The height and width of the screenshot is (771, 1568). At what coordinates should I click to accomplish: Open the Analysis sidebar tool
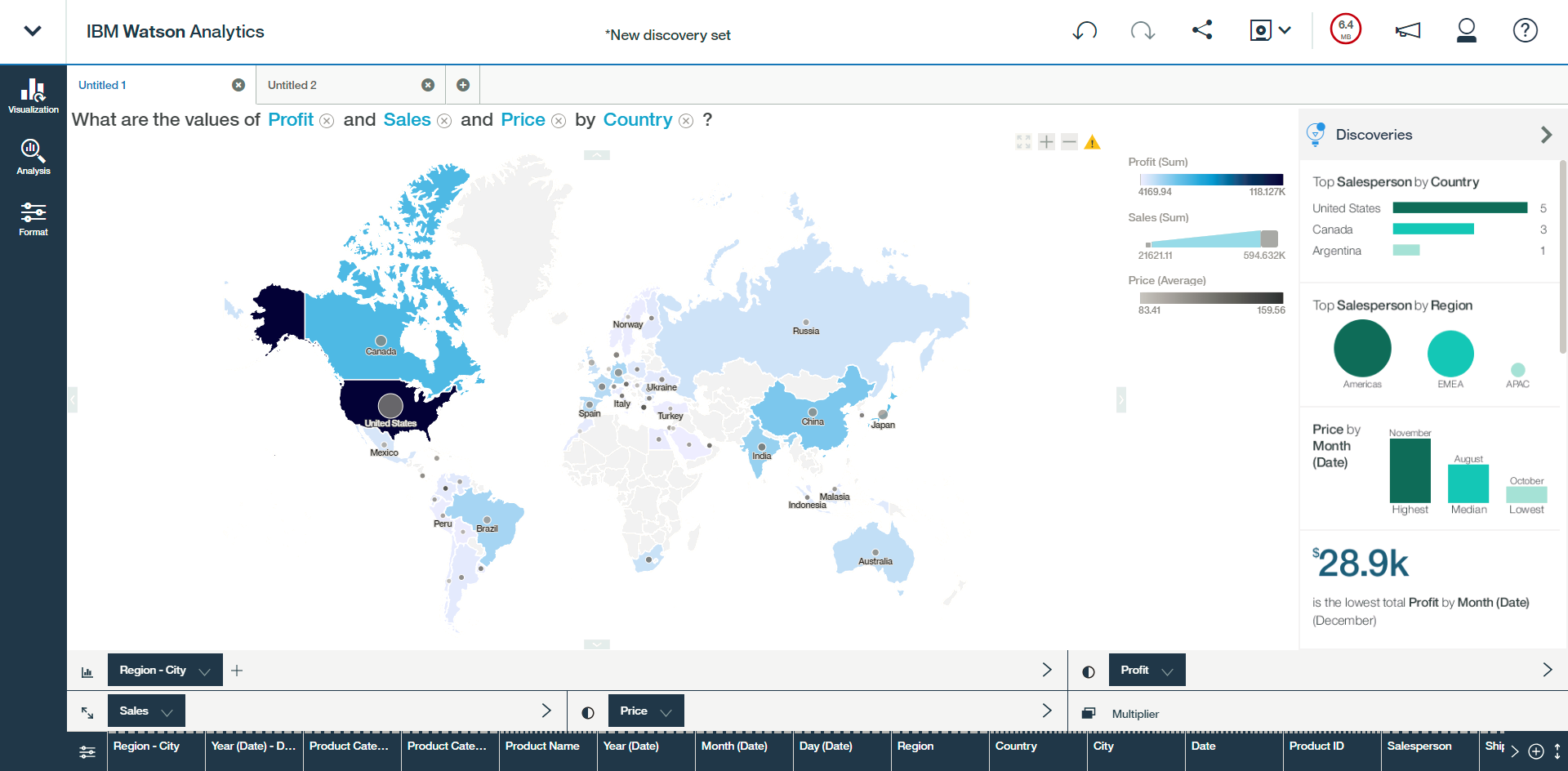point(33,157)
